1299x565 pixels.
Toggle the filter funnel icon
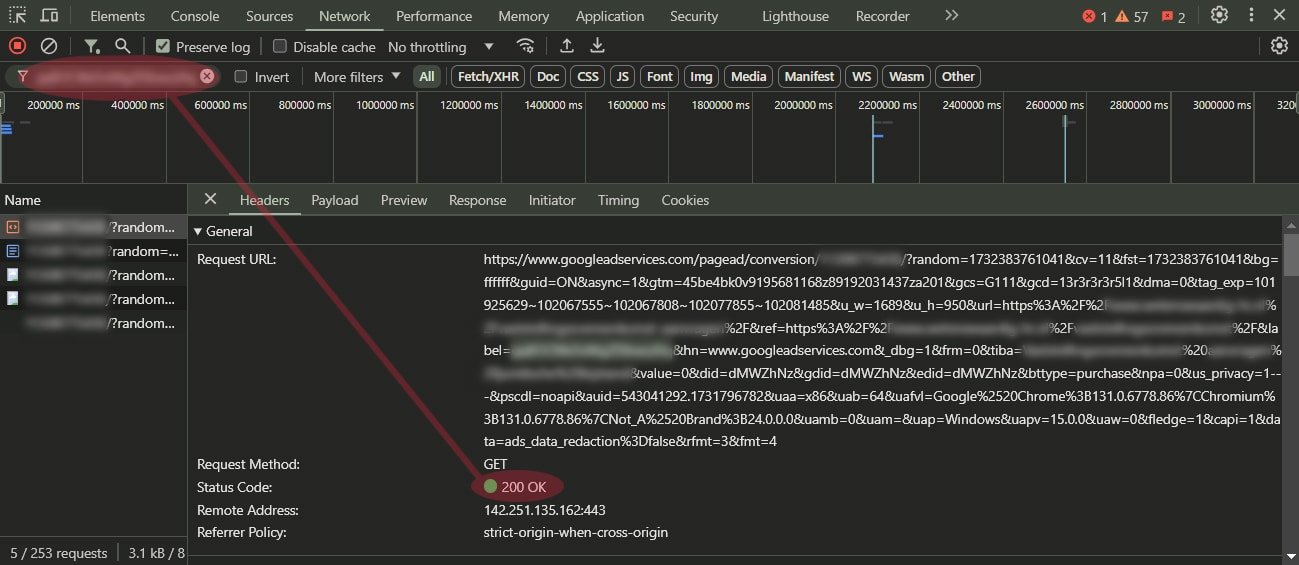(91, 46)
